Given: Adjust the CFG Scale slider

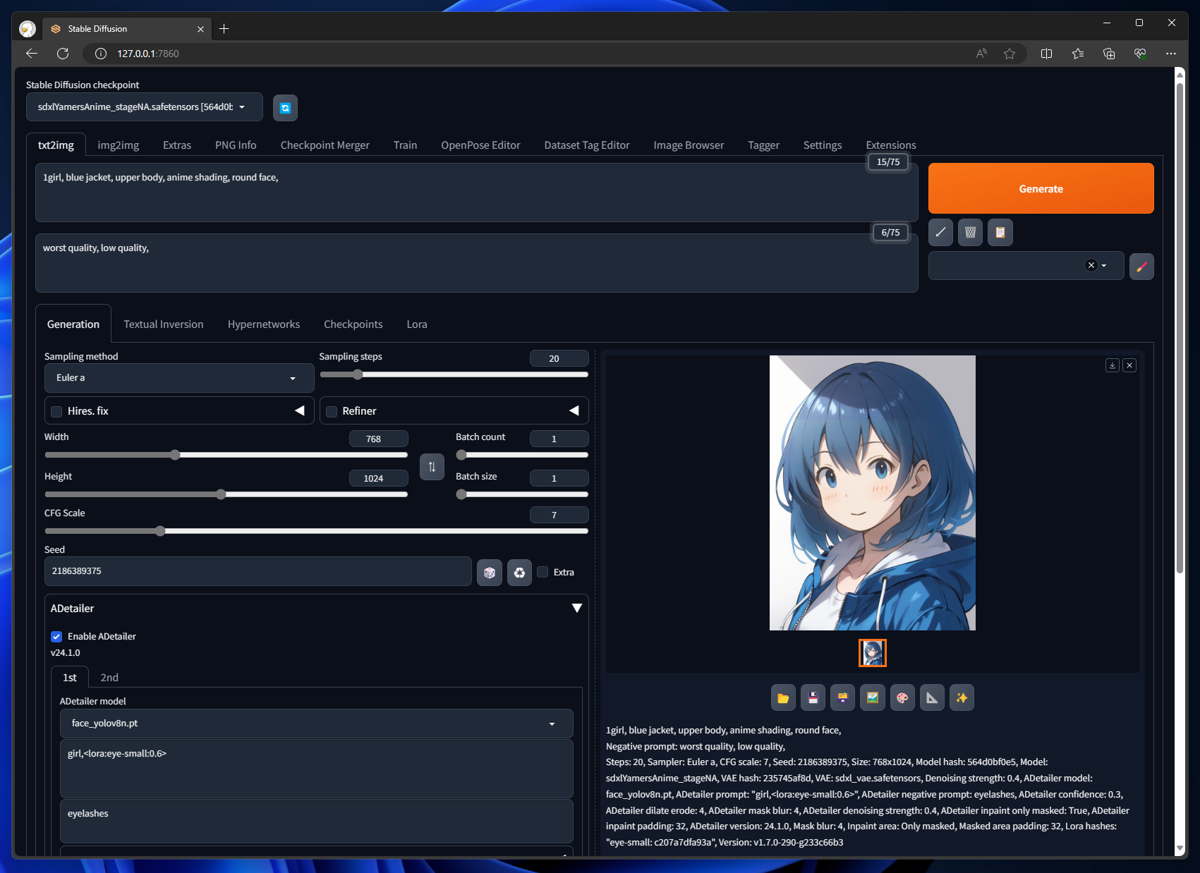Looking at the screenshot, I should [316, 531].
